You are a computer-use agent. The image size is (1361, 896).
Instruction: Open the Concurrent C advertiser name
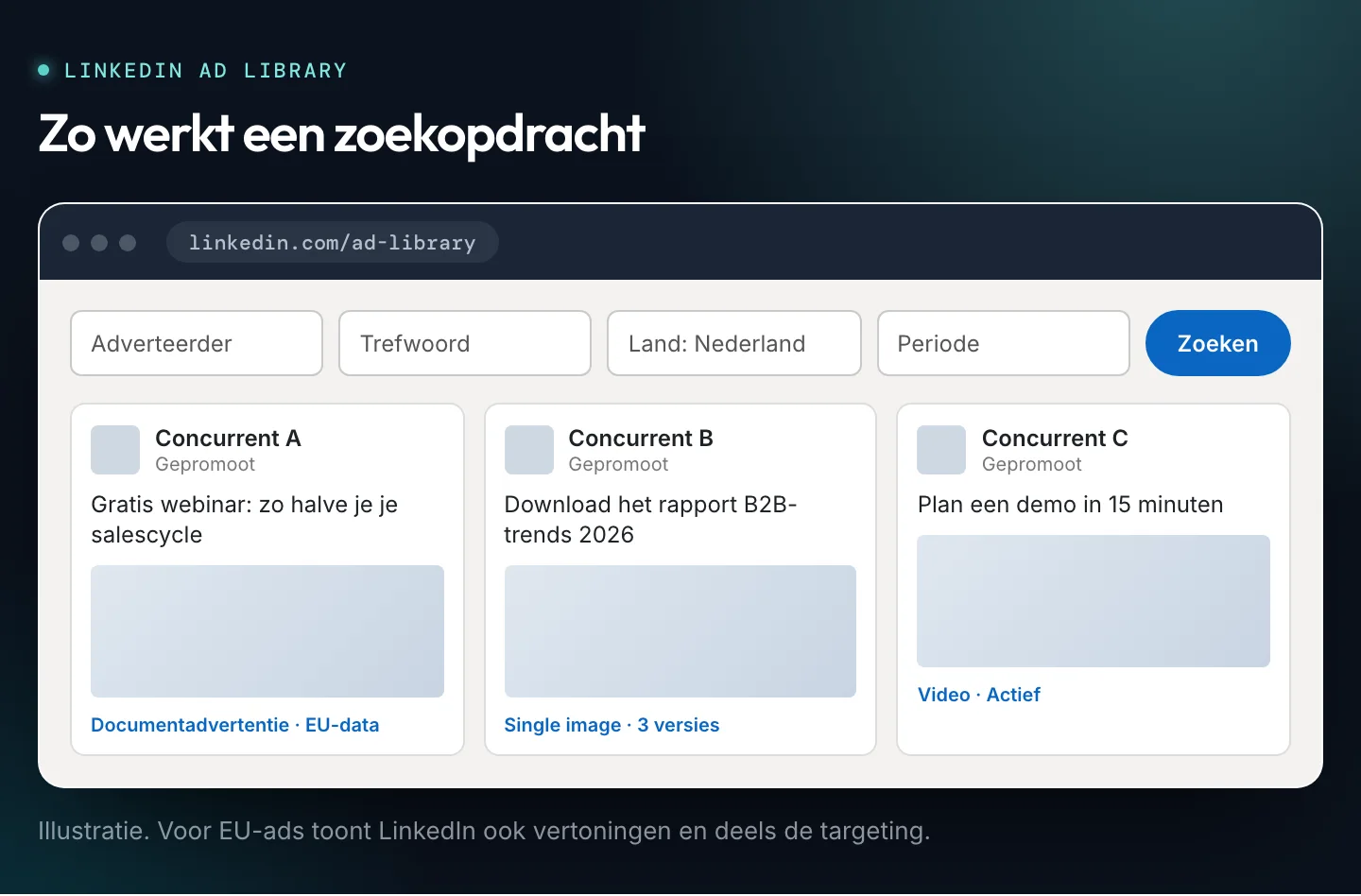pyautogui.click(x=1055, y=439)
